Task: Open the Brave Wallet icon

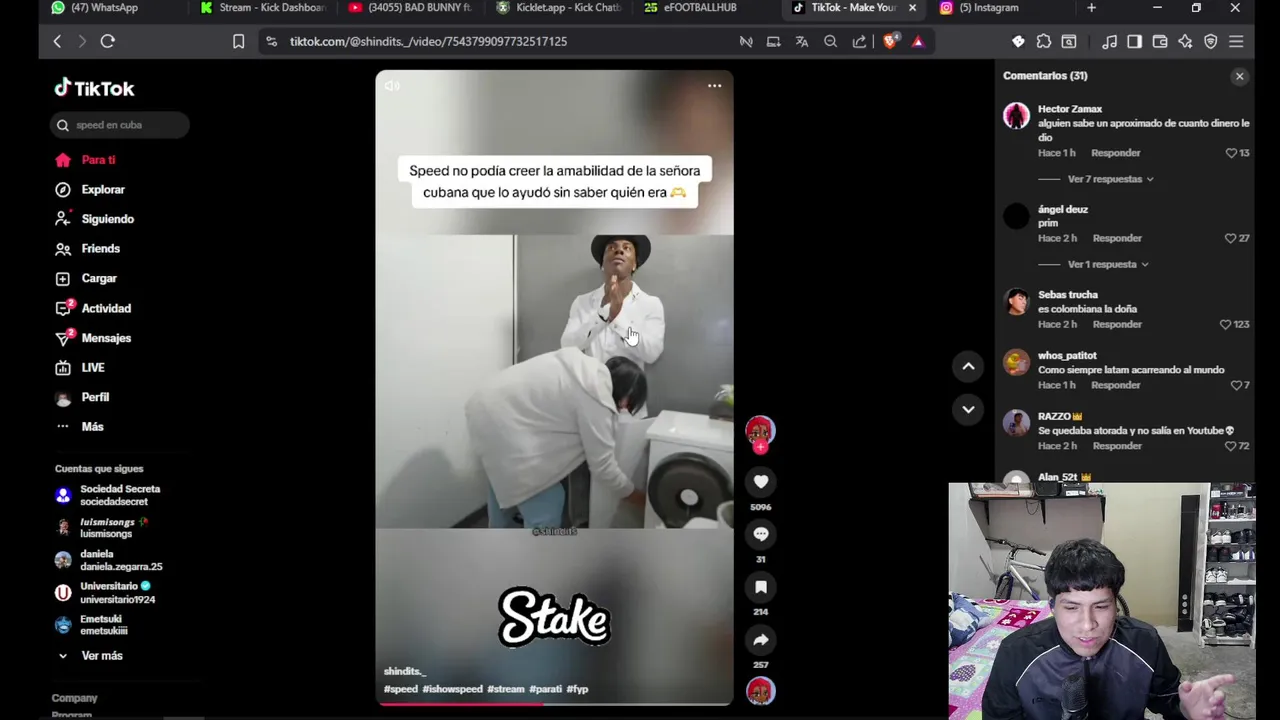Action: point(1160,41)
